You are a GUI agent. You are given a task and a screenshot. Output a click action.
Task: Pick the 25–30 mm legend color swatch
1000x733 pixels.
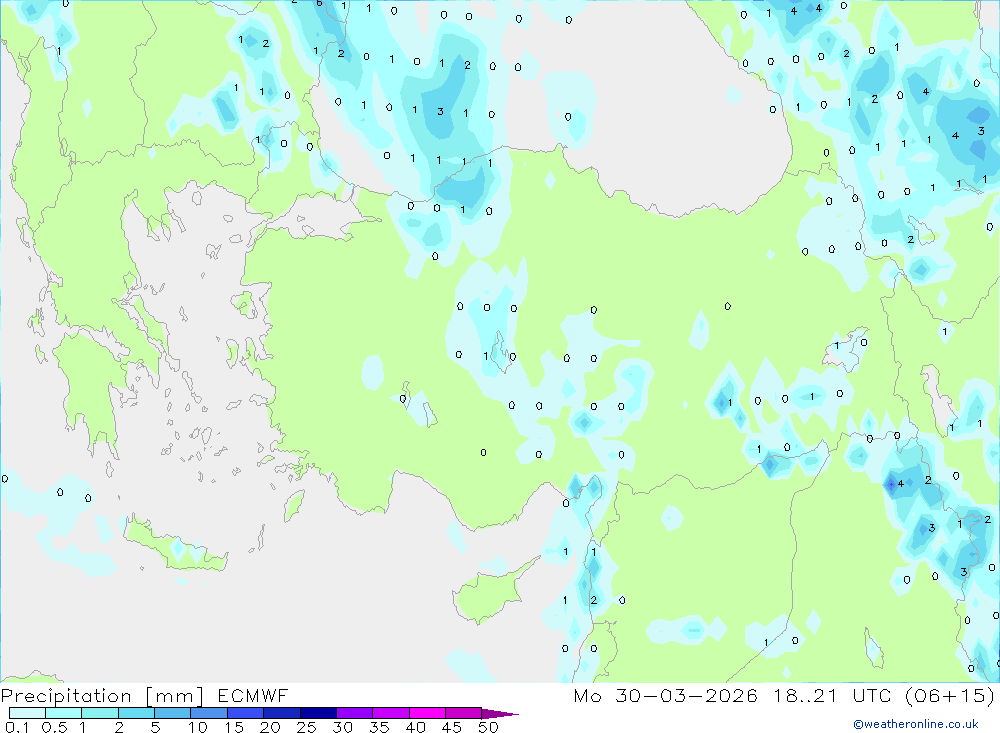coord(318,713)
